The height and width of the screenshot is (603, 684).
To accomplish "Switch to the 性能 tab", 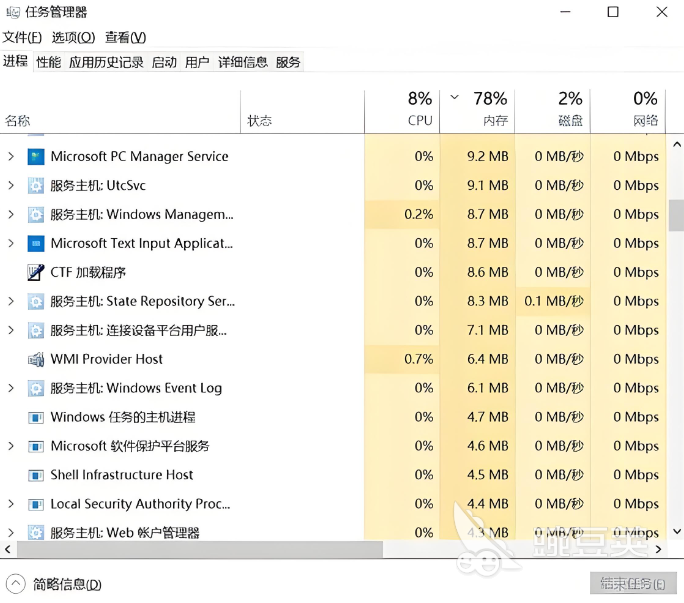I will click(48, 62).
